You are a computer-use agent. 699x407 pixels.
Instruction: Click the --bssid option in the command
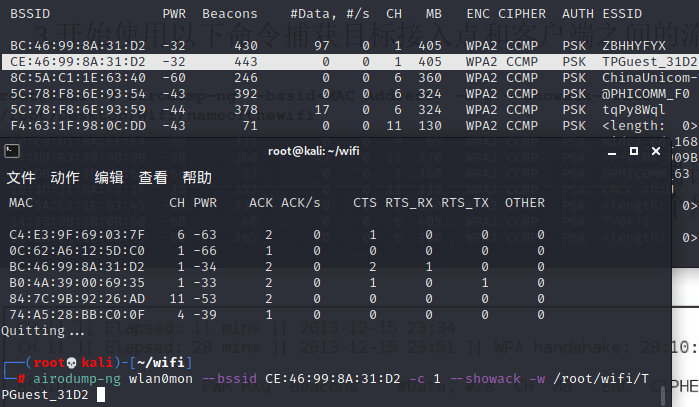point(229,379)
